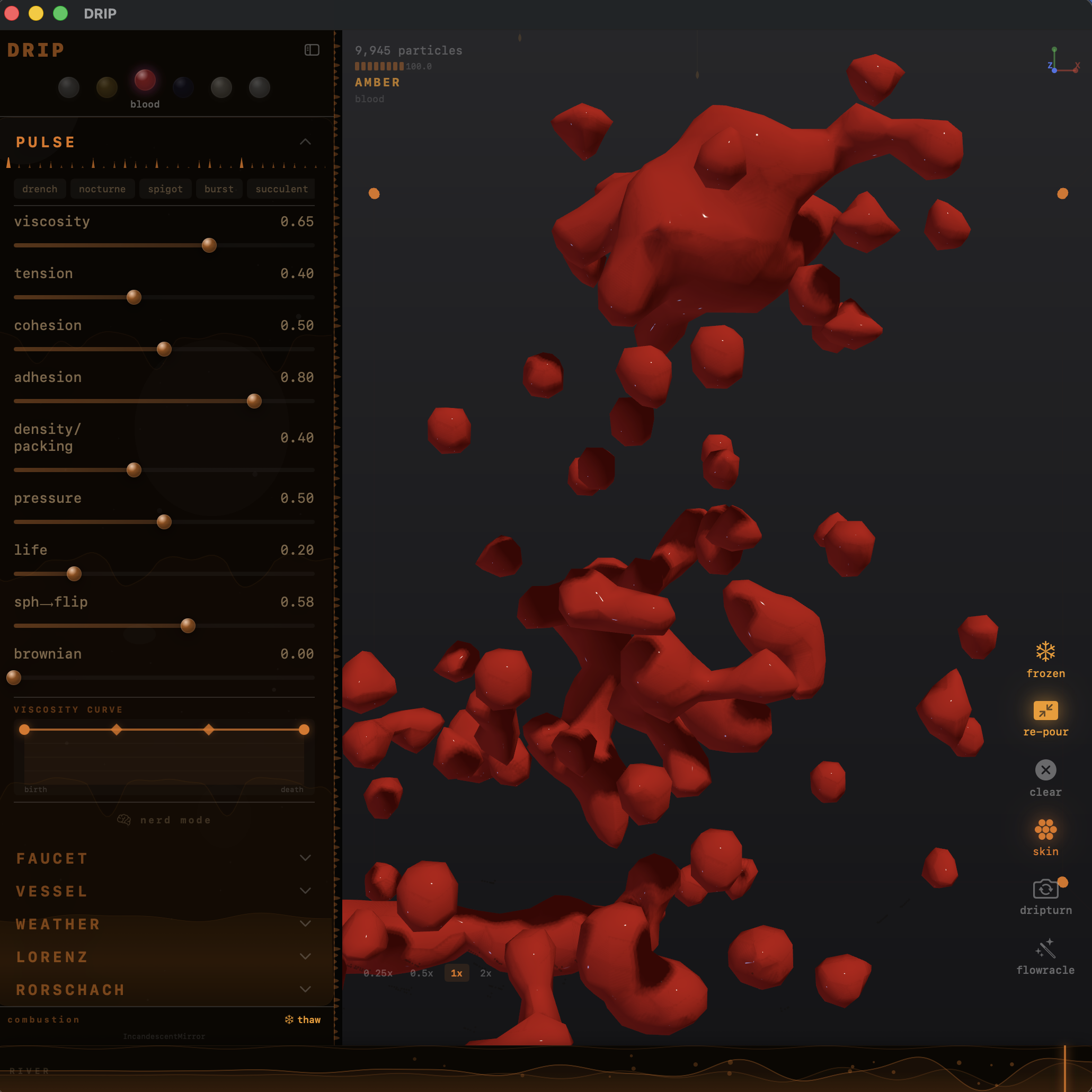Screen dimensions: 1092x1092
Task: Set playback speed to 0.25x
Action: 378,973
